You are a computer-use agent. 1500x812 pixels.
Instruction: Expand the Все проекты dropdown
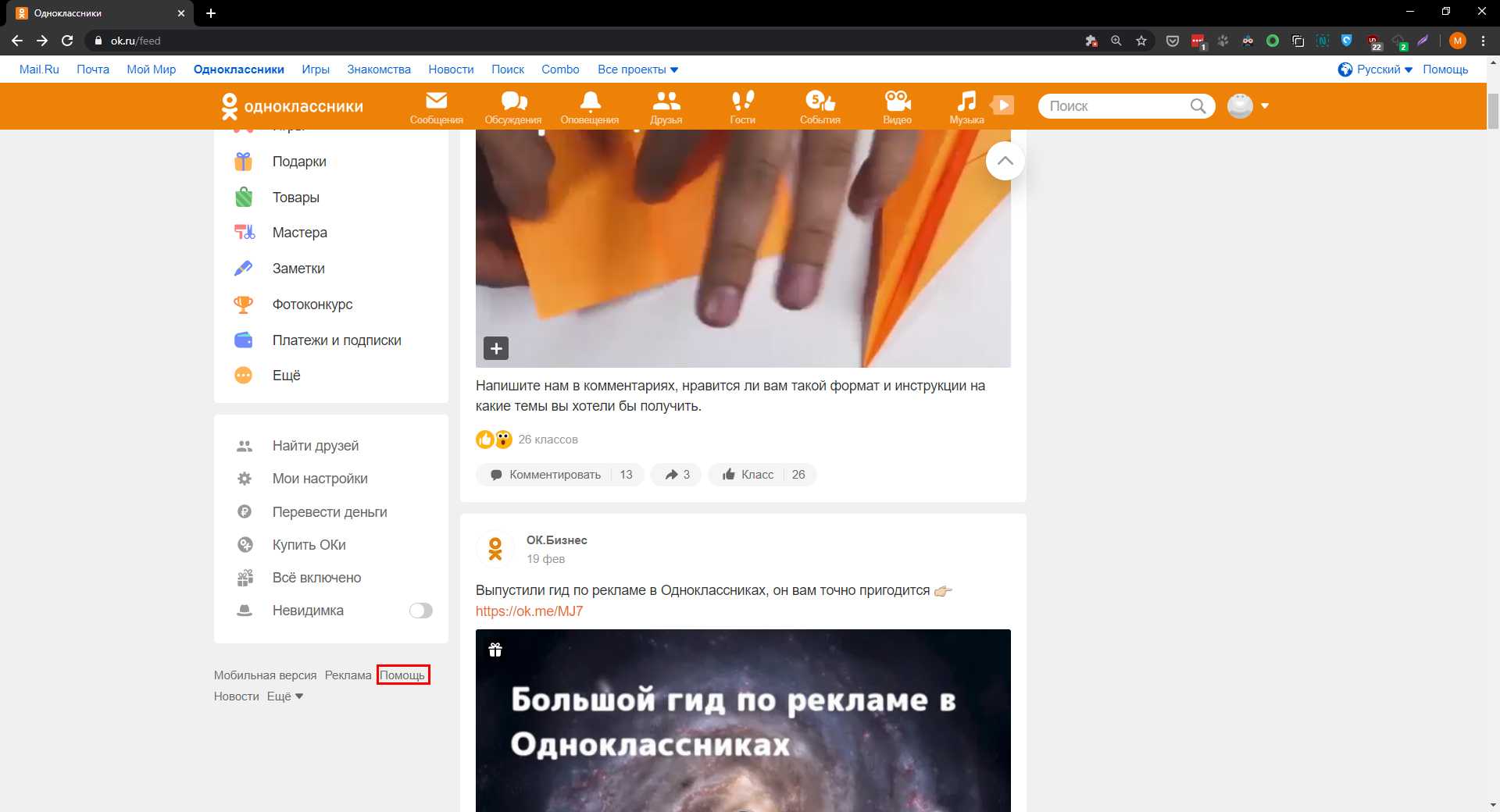(637, 69)
